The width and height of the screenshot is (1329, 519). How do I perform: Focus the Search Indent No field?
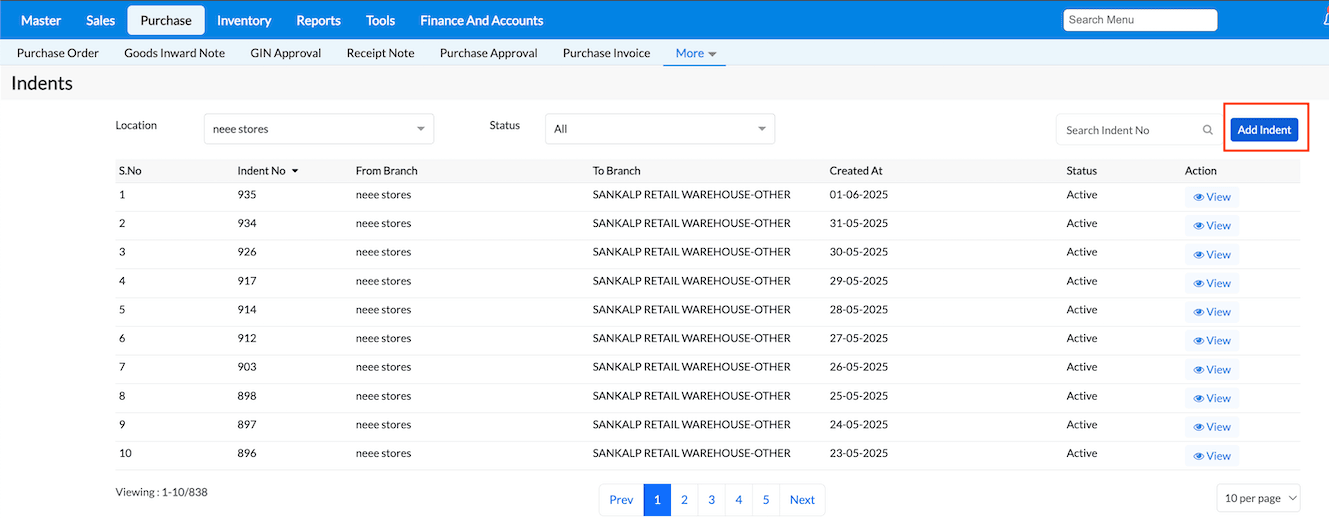point(1128,130)
